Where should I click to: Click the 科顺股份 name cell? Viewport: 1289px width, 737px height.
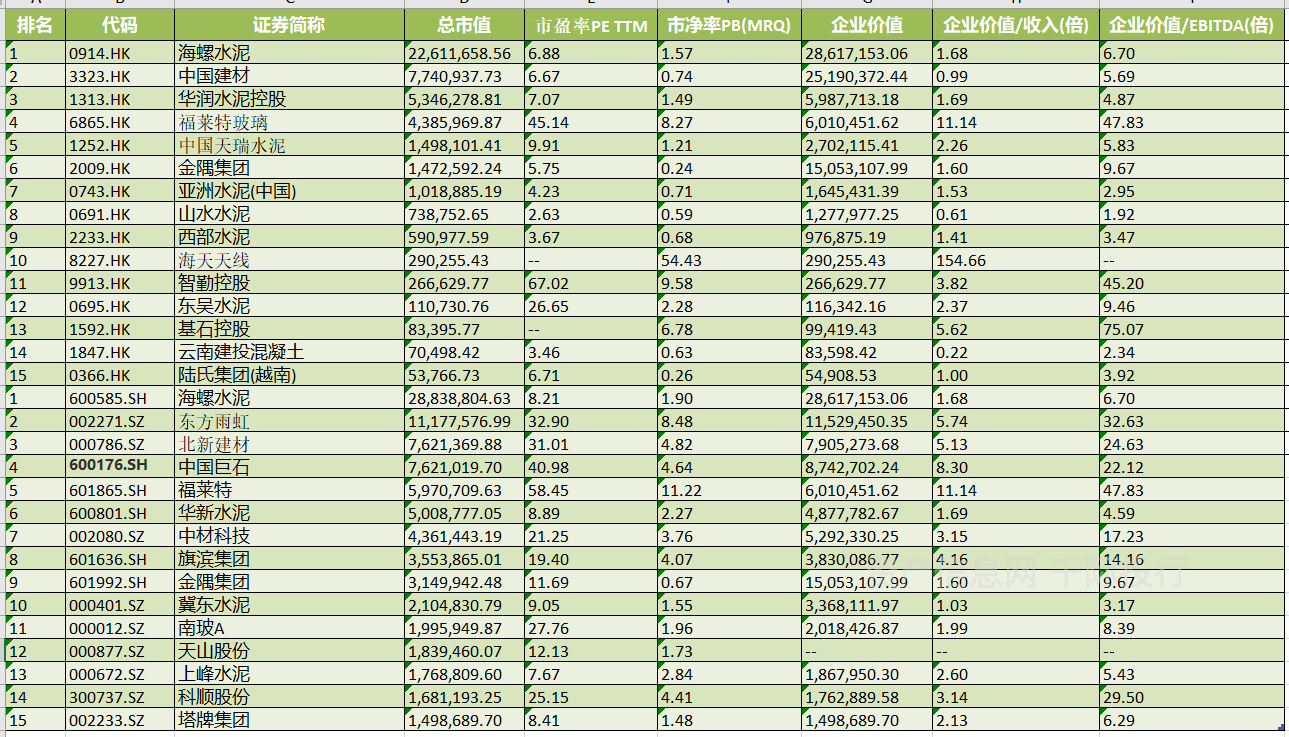[289, 698]
